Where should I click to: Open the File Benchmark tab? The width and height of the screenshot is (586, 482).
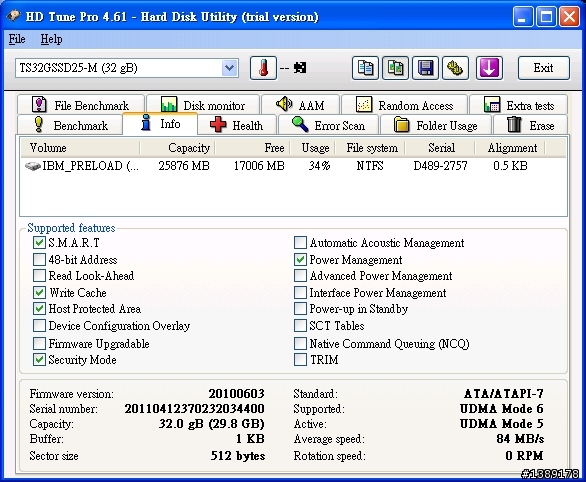click(81, 105)
